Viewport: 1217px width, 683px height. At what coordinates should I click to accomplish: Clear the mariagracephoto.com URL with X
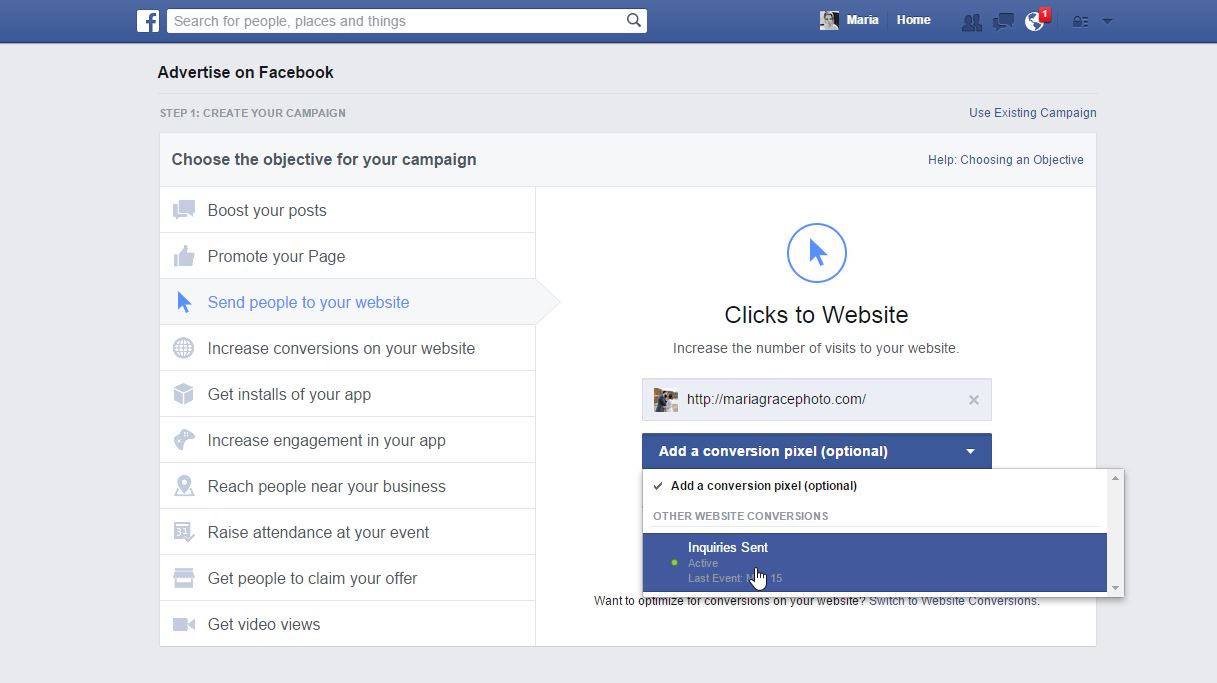(x=974, y=400)
